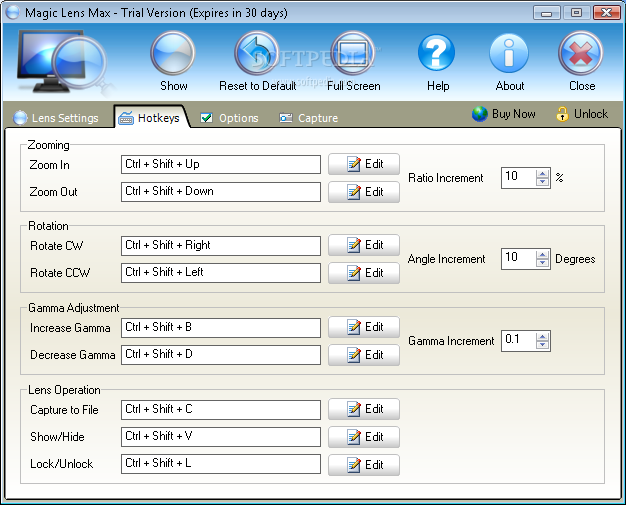
Task: Edit the Capture to File hotkey
Action: point(364,409)
